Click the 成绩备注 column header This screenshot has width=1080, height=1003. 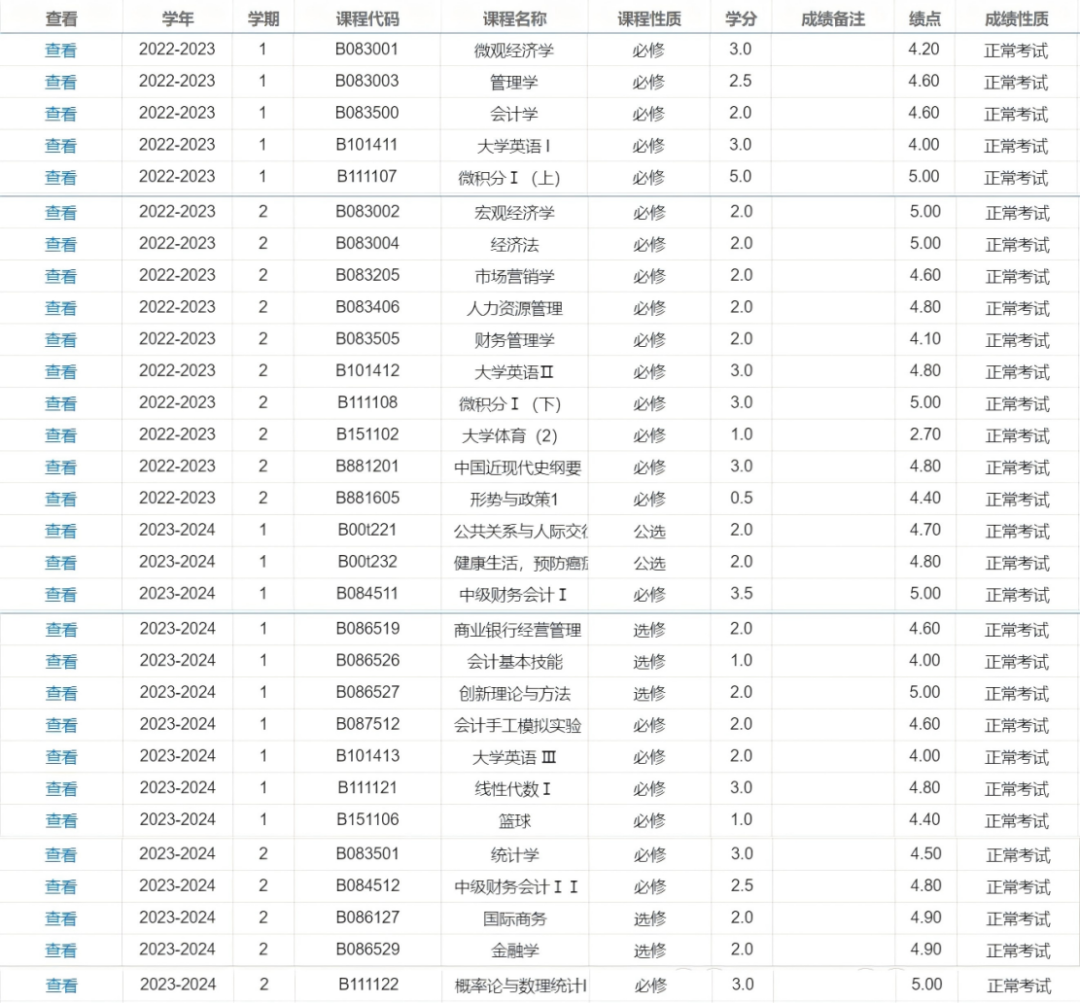(832, 19)
